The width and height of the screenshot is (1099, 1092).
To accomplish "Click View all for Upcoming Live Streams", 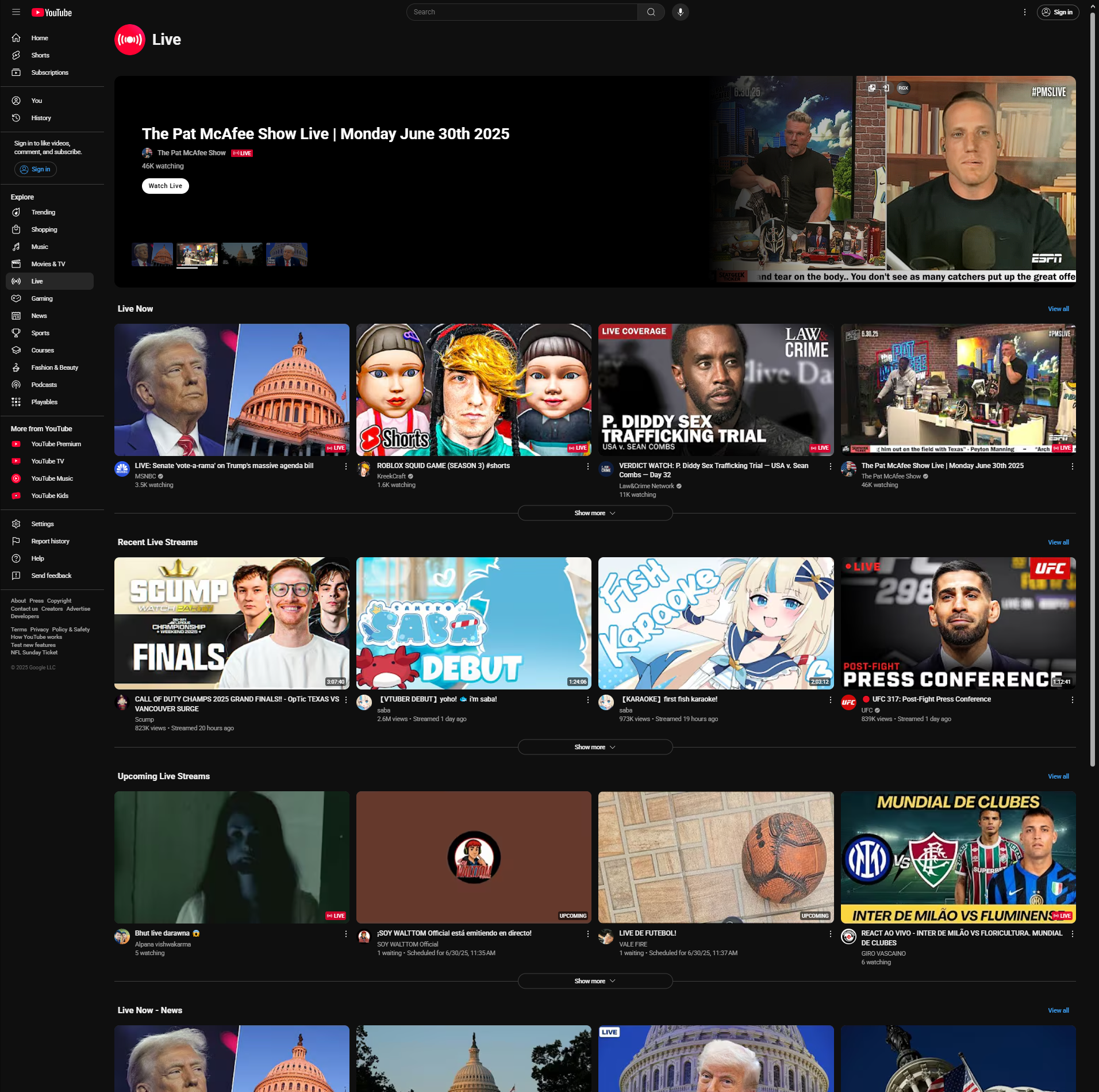I will (x=1058, y=776).
